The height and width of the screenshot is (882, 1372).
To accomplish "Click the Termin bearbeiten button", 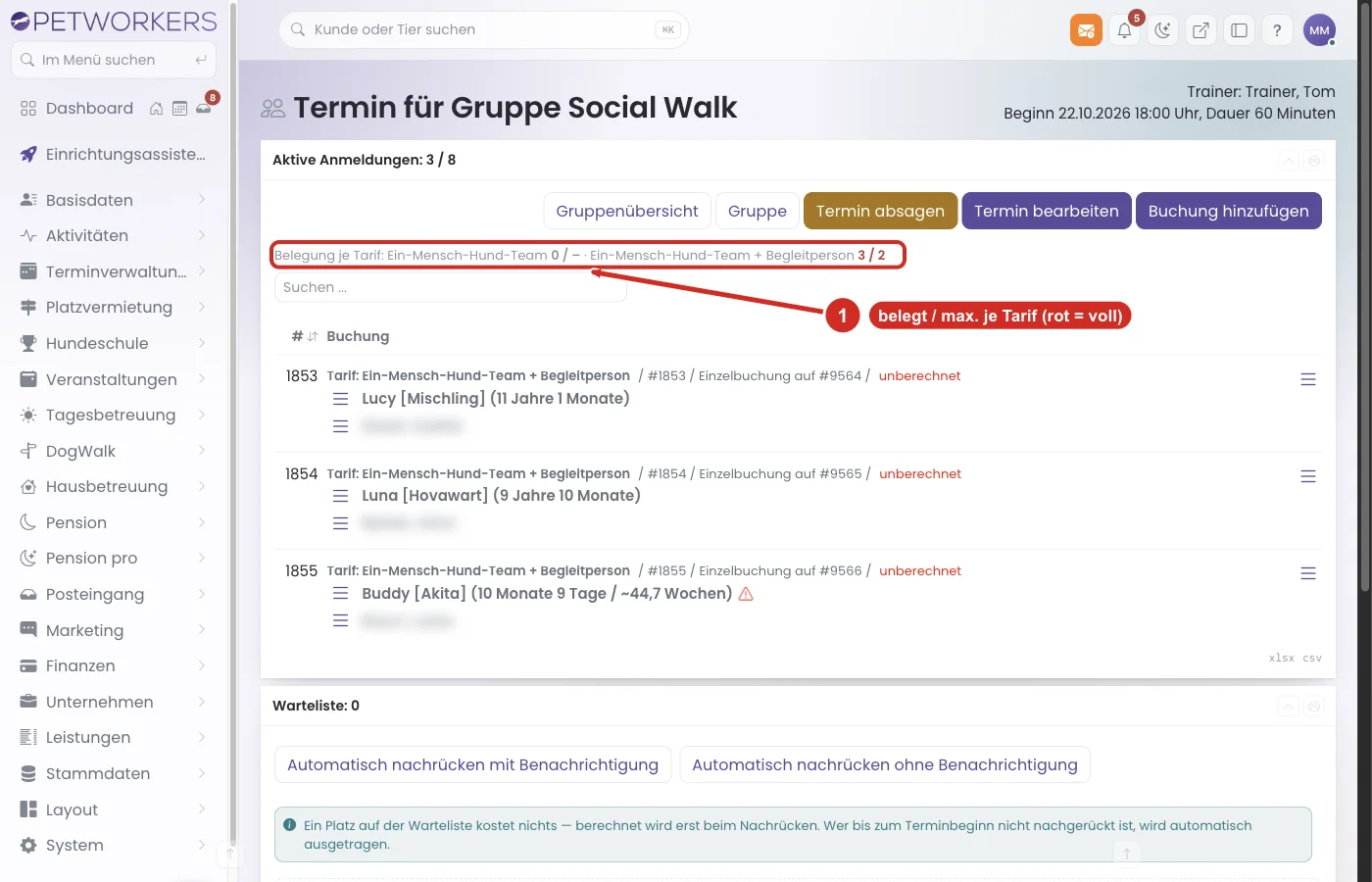I will [x=1047, y=211].
